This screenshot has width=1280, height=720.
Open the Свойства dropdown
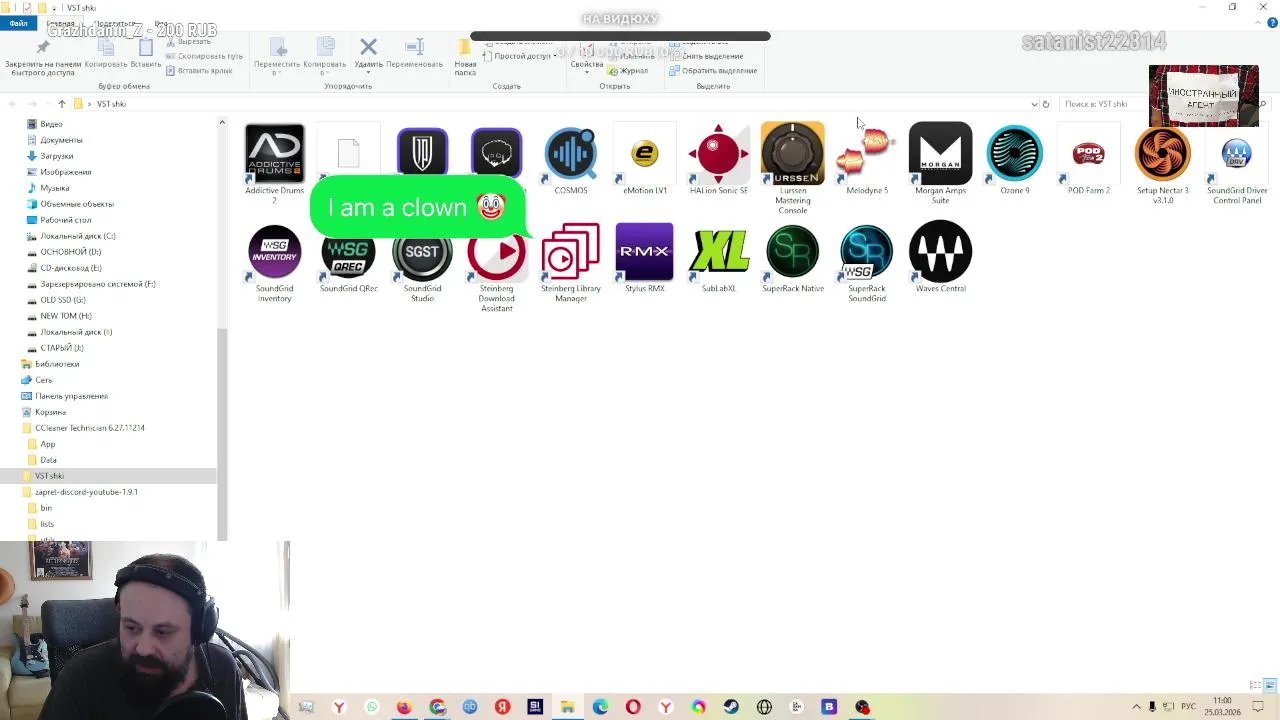click(586, 58)
